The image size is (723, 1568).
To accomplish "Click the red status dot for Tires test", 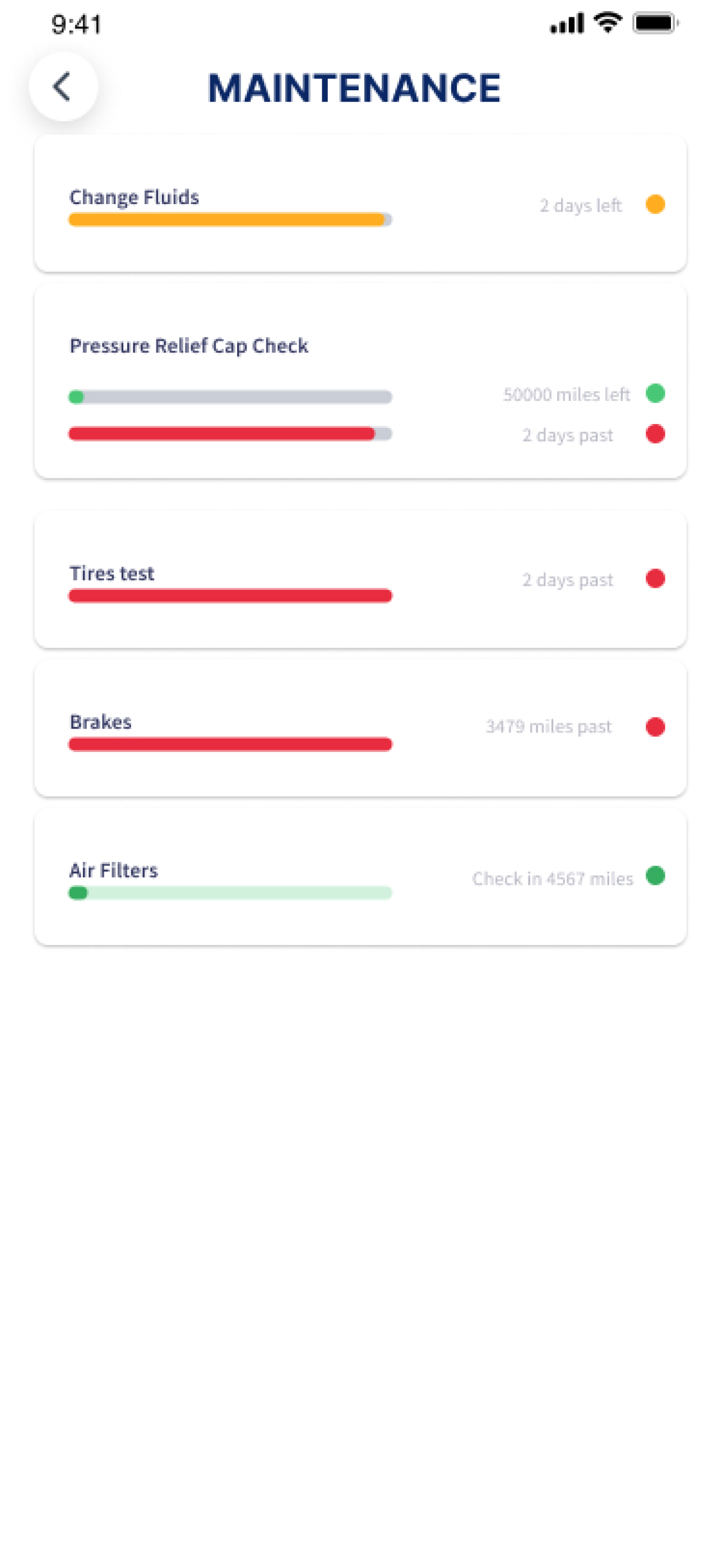I will (655, 578).
